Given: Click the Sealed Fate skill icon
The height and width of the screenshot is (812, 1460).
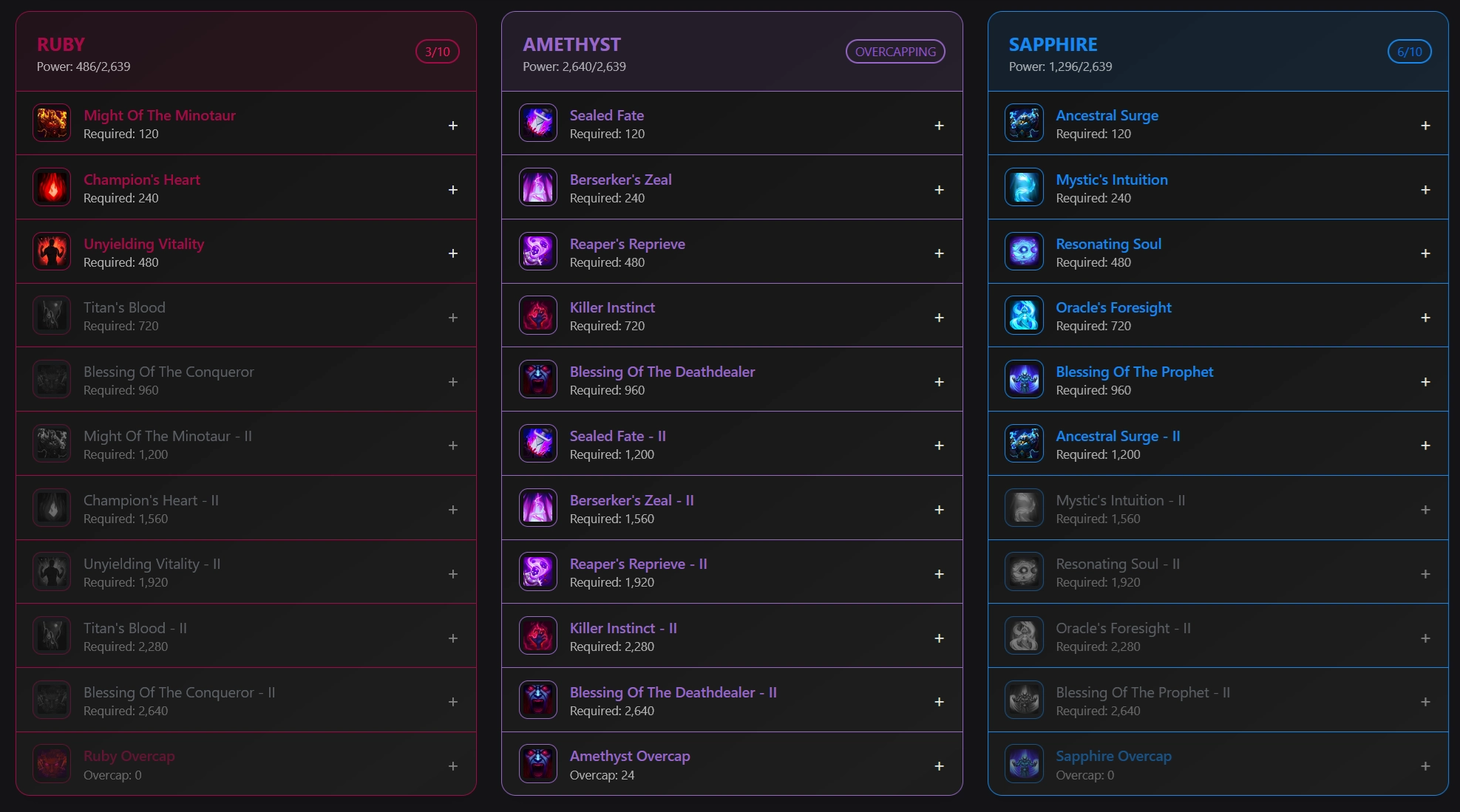Looking at the screenshot, I should pyautogui.click(x=538, y=123).
